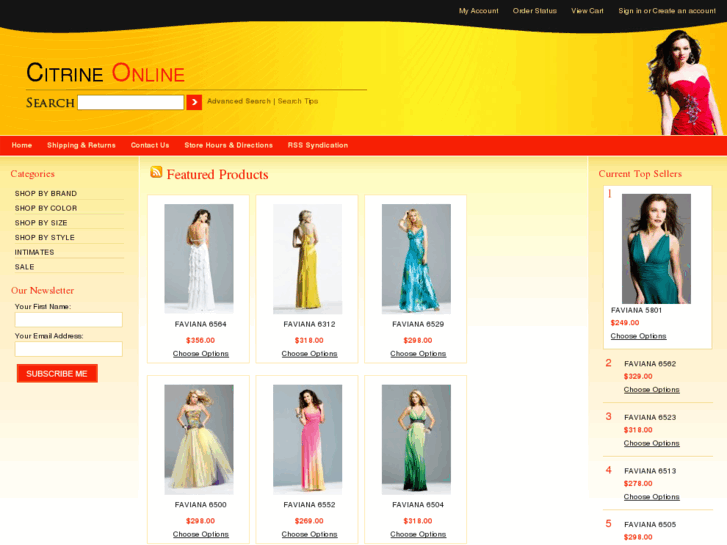
Task: Click the Faviana 6312 product name
Action: 309,324
